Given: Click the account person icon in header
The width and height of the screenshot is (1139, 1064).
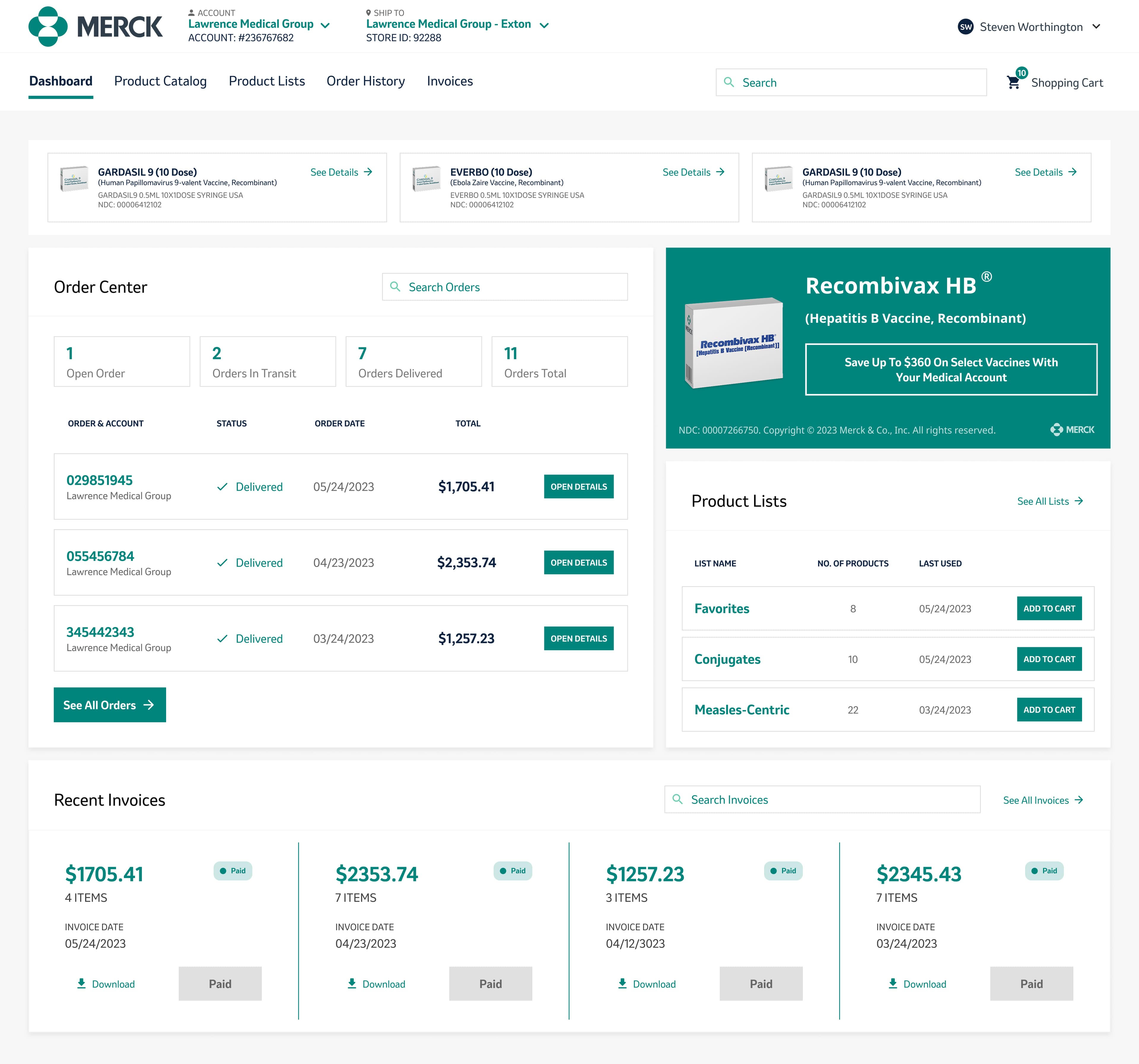Looking at the screenshot, I should (191, 12).
